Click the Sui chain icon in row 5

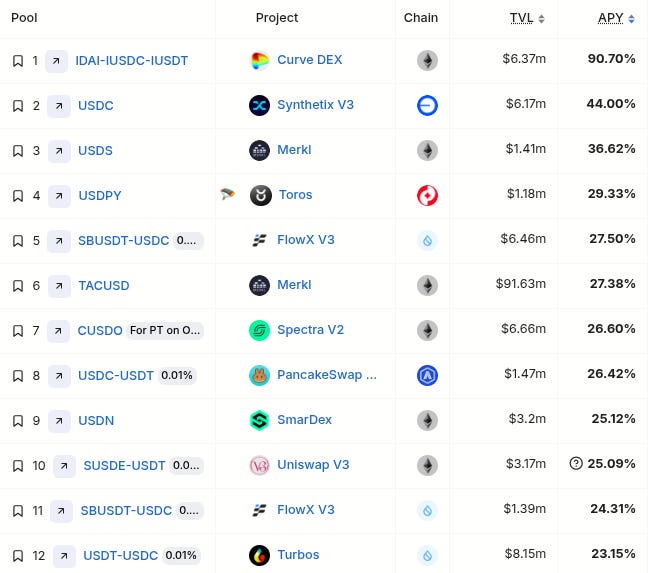click(427, 241)
